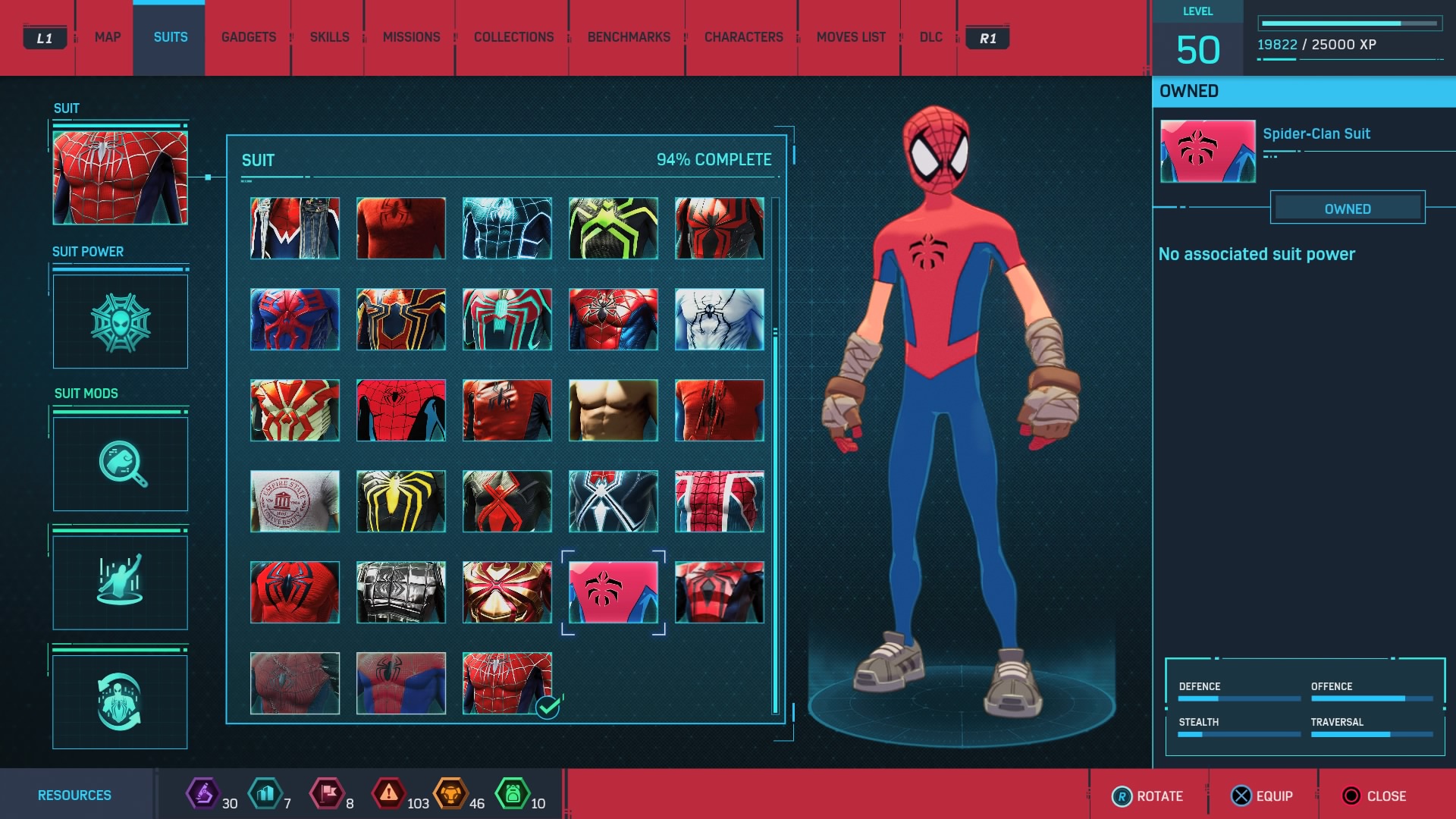
Task: Open the CHARACTERS tab
Action: 743,37
